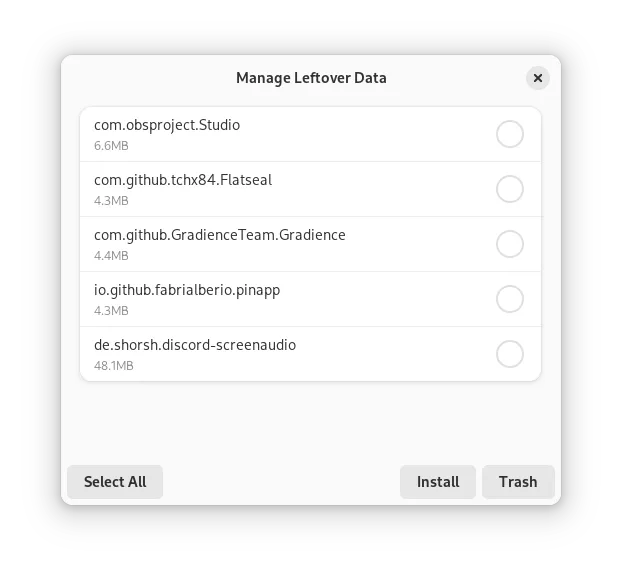Tick the checkbox for com.obsproject.Studio

510,134
